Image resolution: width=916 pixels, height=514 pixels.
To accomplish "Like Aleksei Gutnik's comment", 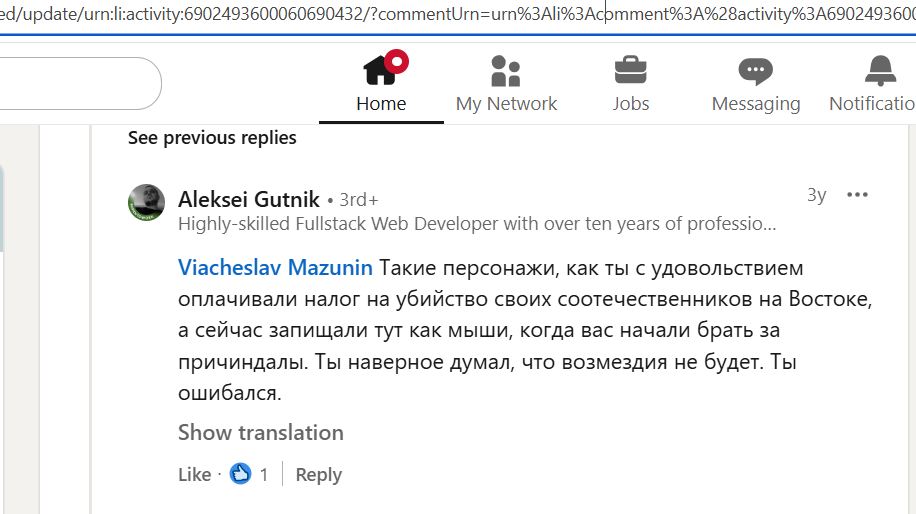I will [x=194, y=475].
